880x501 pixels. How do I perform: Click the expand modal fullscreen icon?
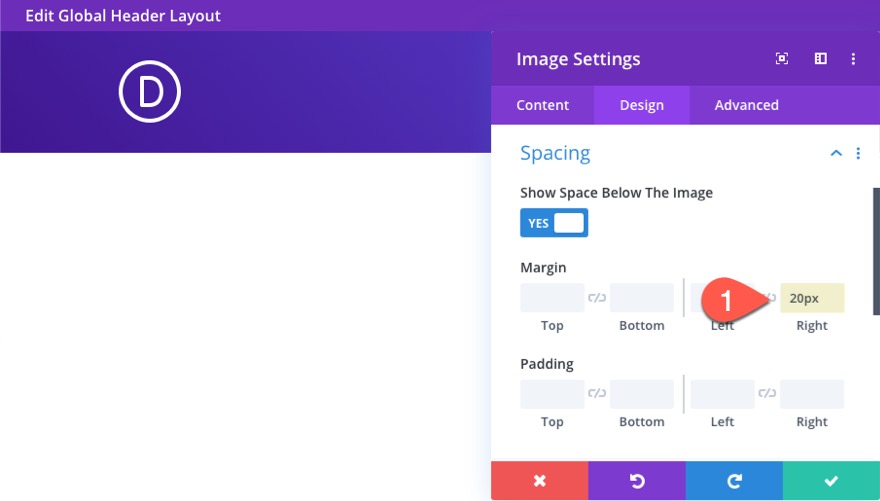(x=782, y=59)
